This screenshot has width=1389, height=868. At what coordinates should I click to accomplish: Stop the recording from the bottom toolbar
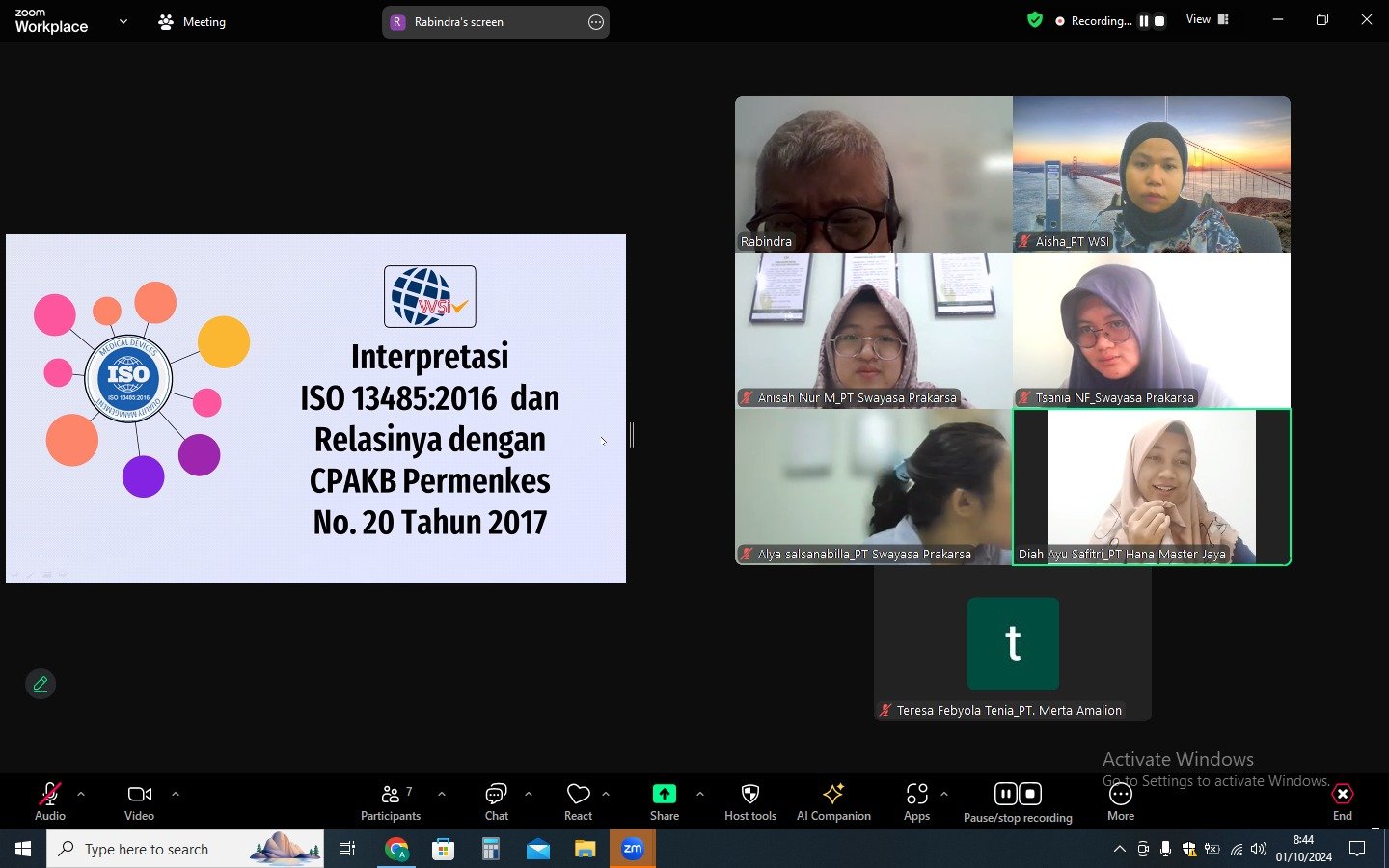click(1030, 794)
